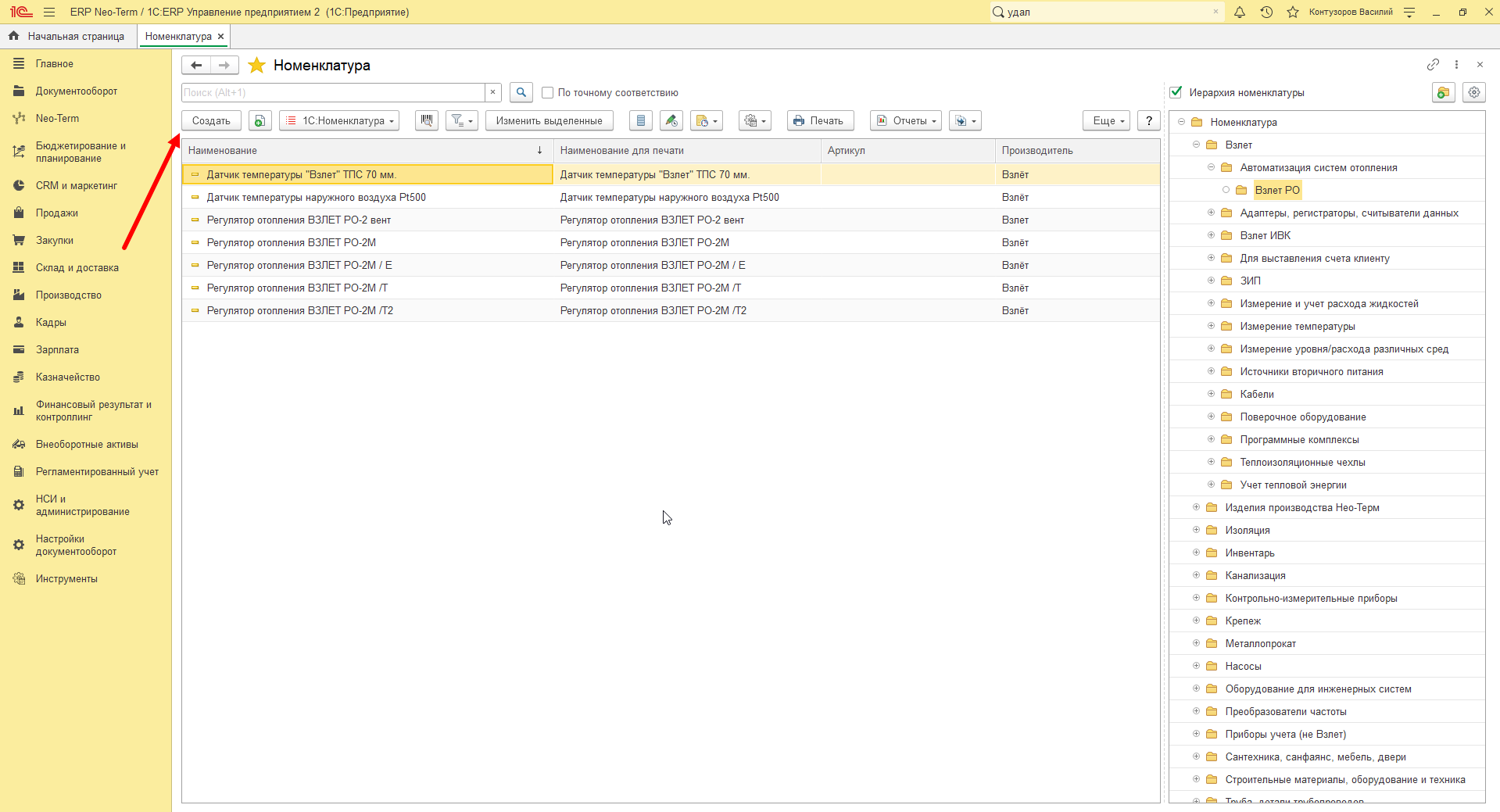
Task: Click the pencil-with-clock history icon
Action: [x=671, y=121]
